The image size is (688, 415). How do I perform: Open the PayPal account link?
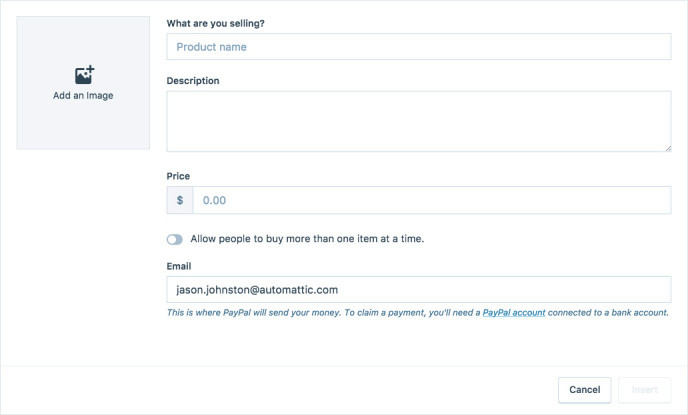pos(514,313)
